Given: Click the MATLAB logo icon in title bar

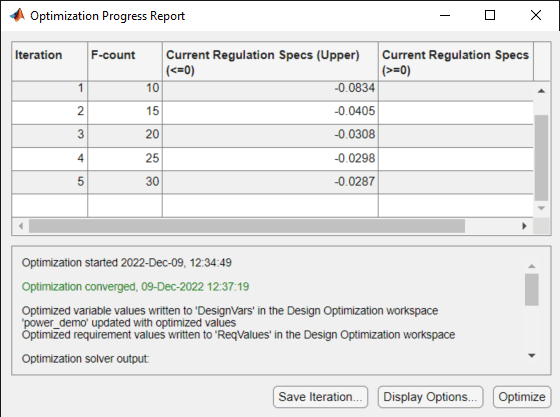Looking at the screenshot, I should tap(17, 15).
